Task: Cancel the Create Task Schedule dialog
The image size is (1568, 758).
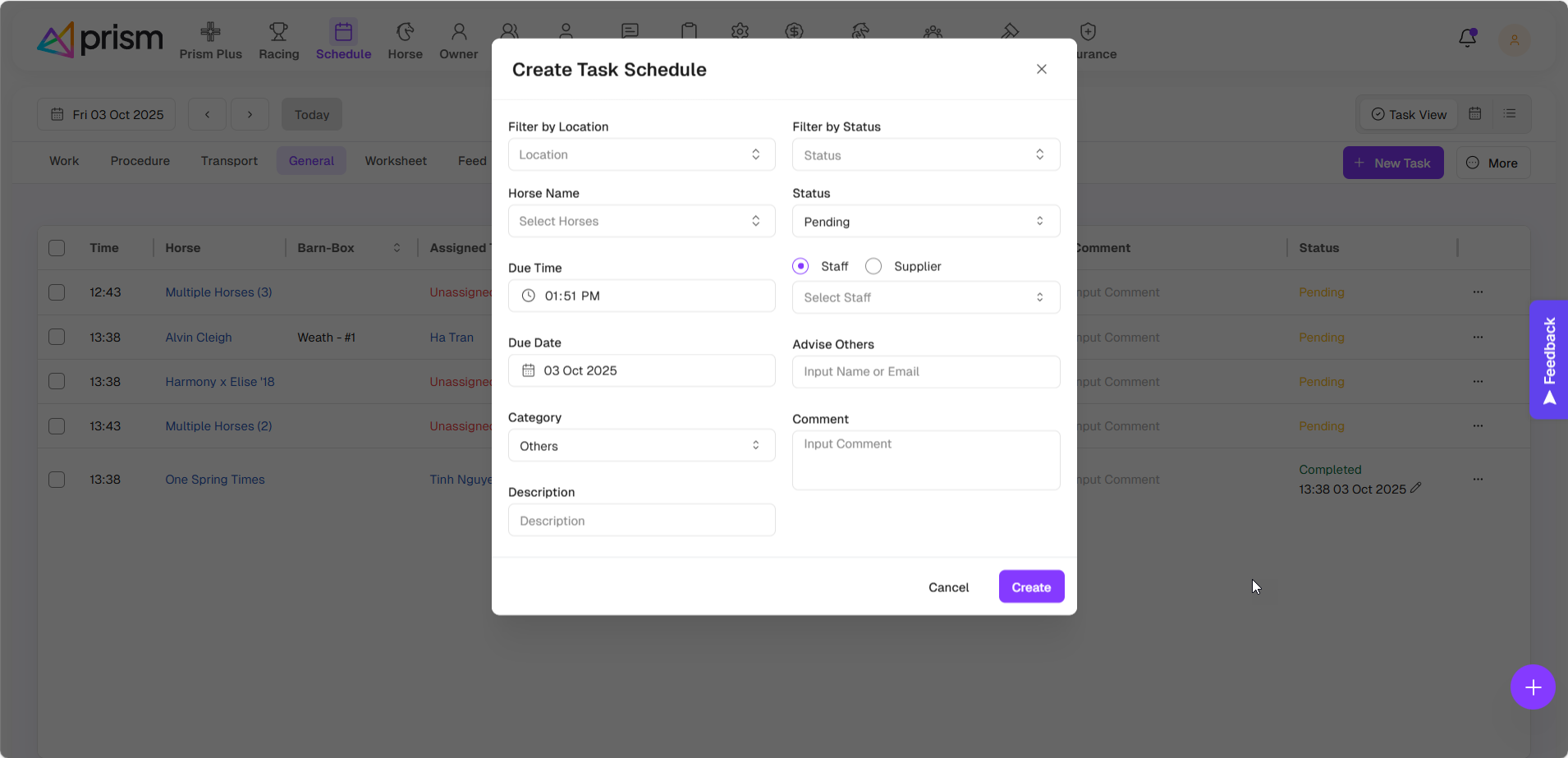Action: tap(948, 587)
